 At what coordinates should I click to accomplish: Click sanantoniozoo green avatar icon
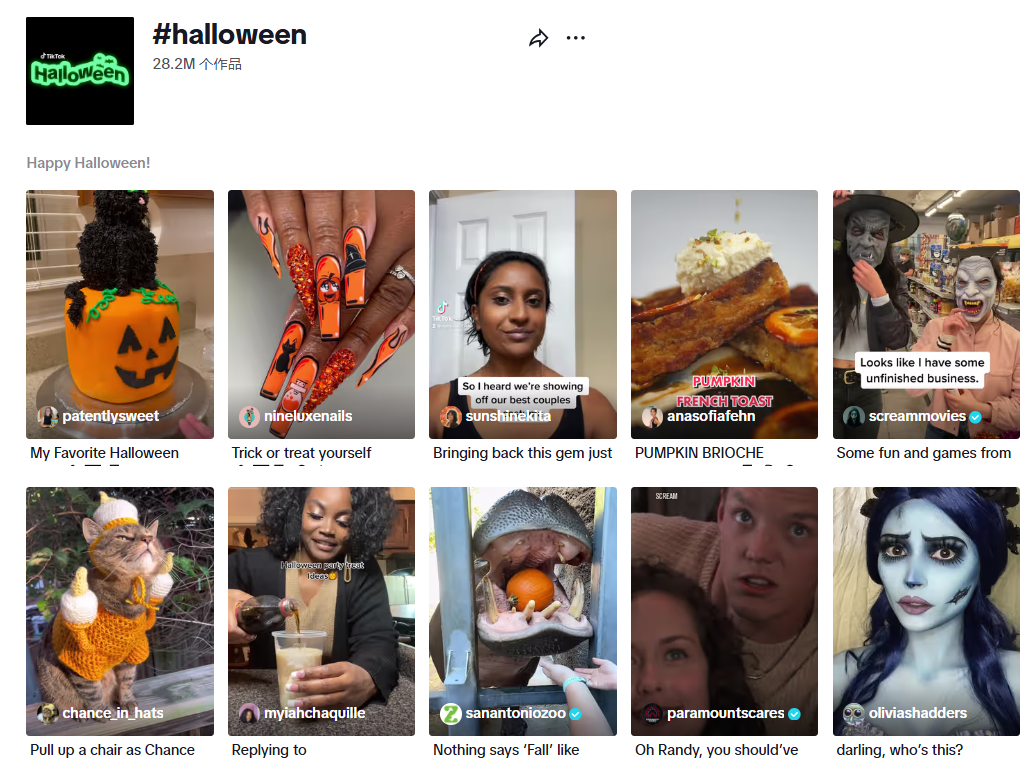[x=451, y=714]
